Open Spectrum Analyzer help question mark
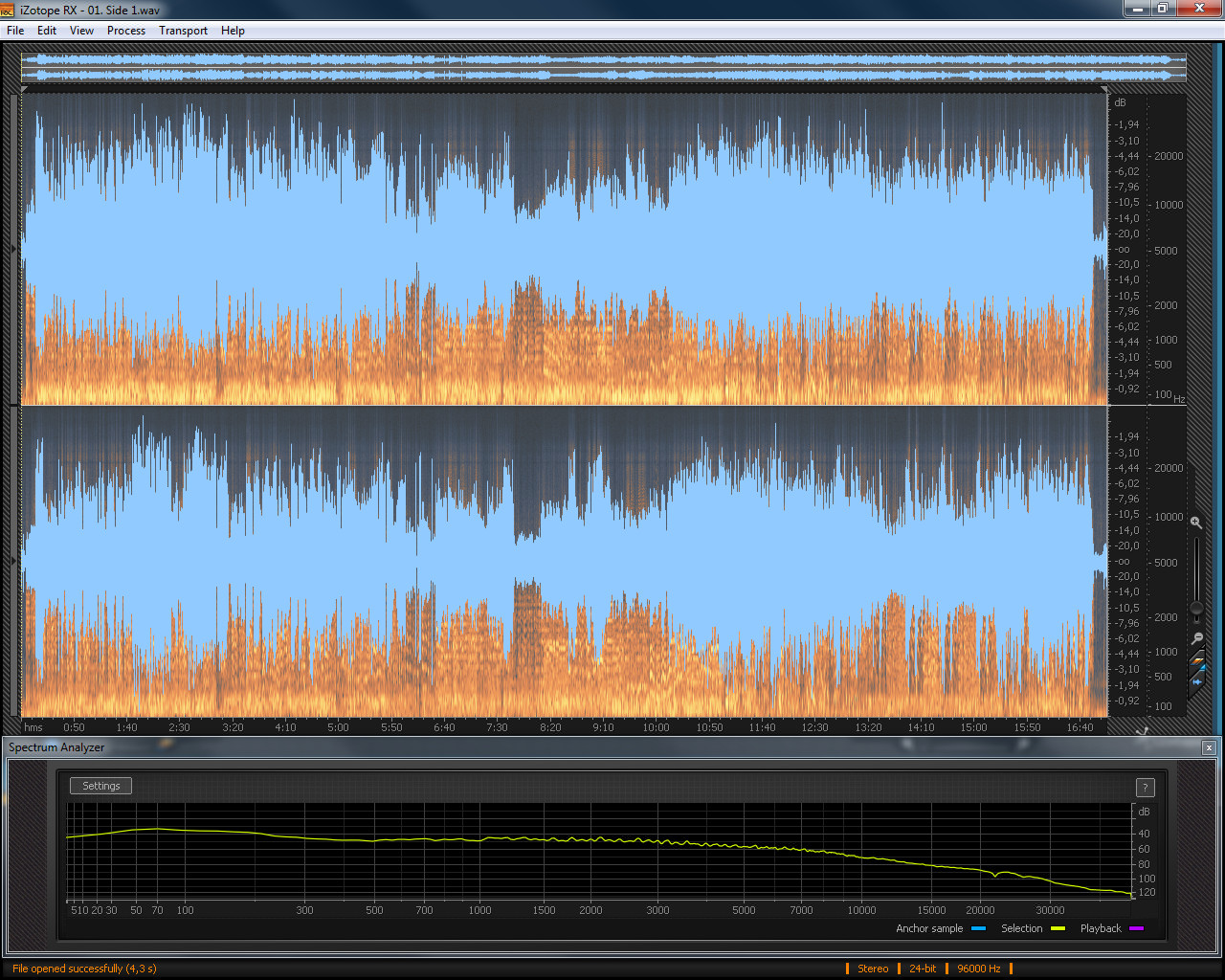Screen dimensions: 1225x980 pos(1145,788)
